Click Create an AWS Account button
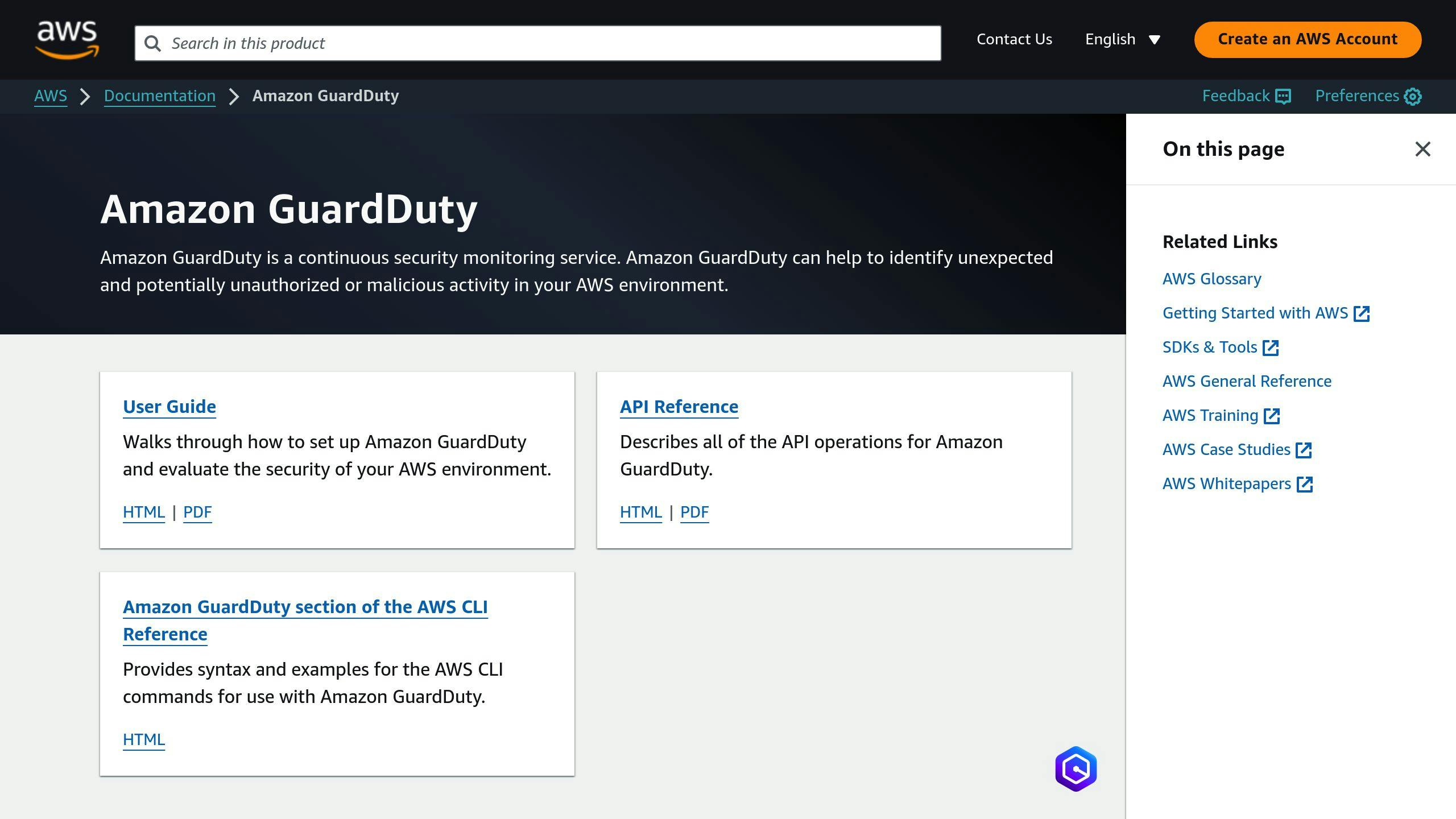 click(x=1308, y=39)
